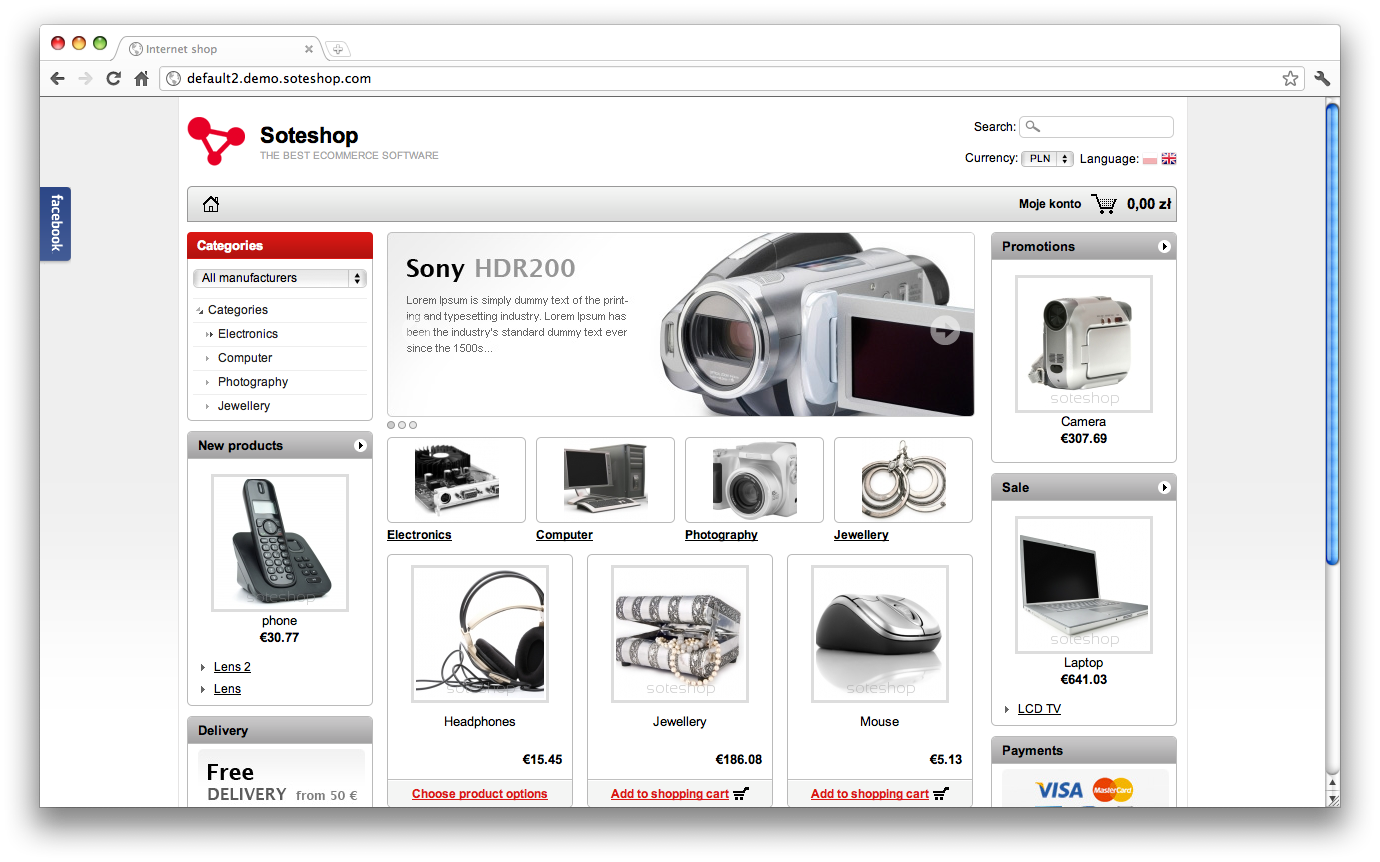Click the browser forward arrow

[x=85, y=79]
